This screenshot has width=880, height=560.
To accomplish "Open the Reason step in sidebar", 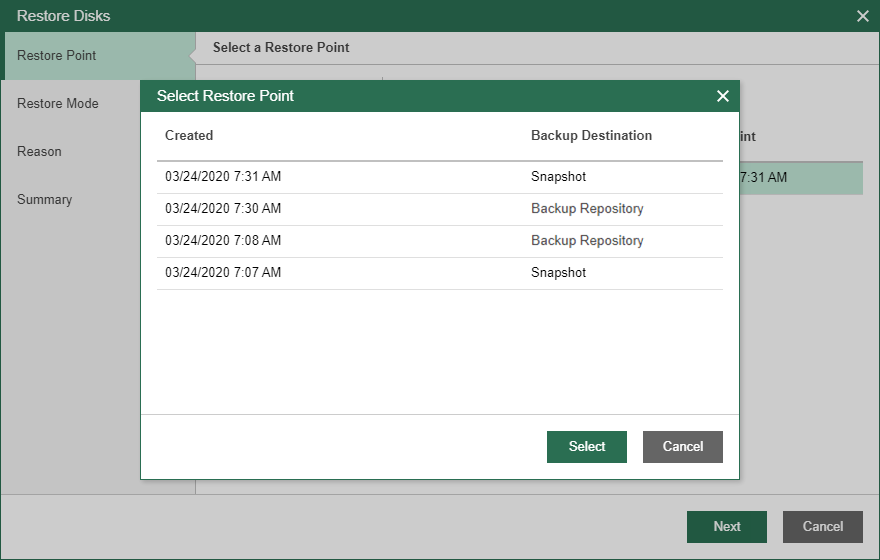I will [x=39, y=151].
